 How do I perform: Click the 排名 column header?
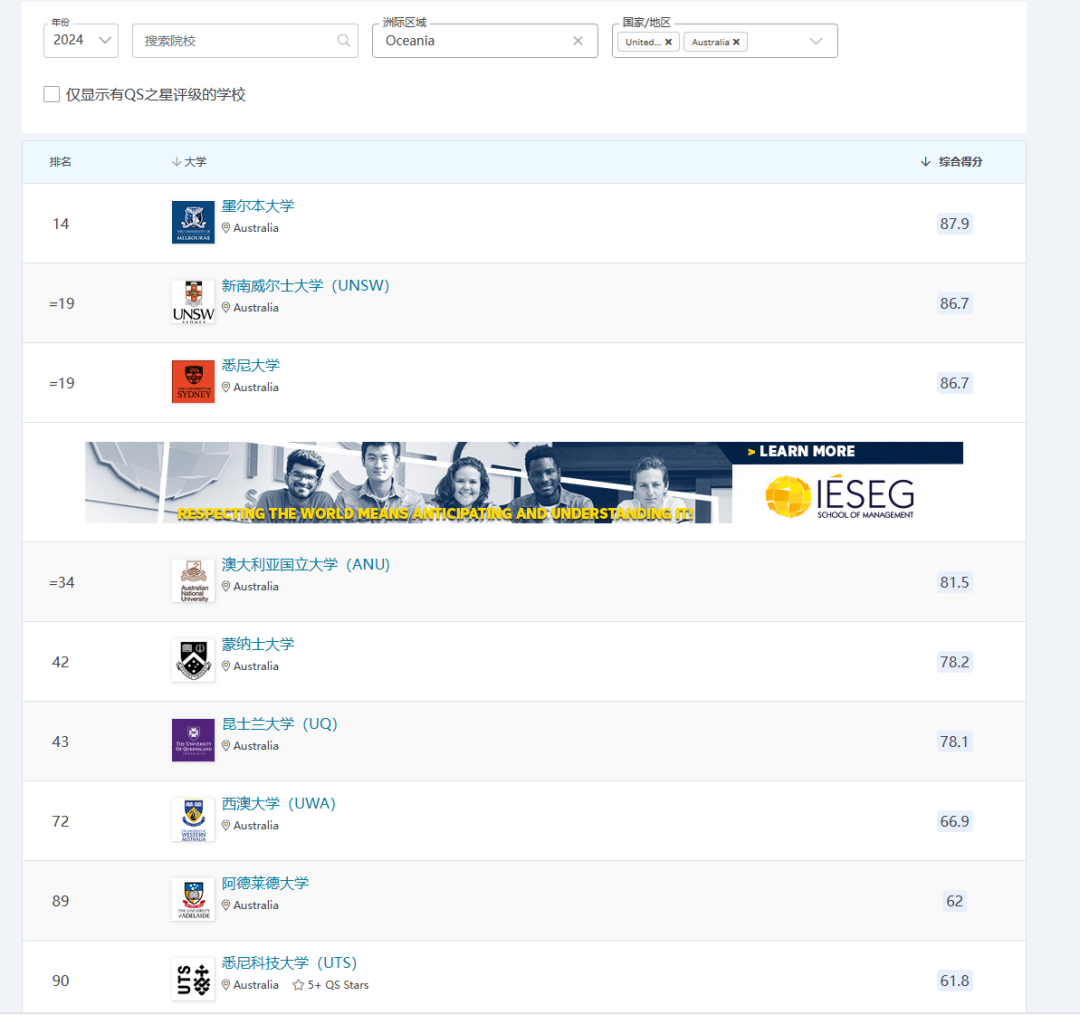[61, 162]
